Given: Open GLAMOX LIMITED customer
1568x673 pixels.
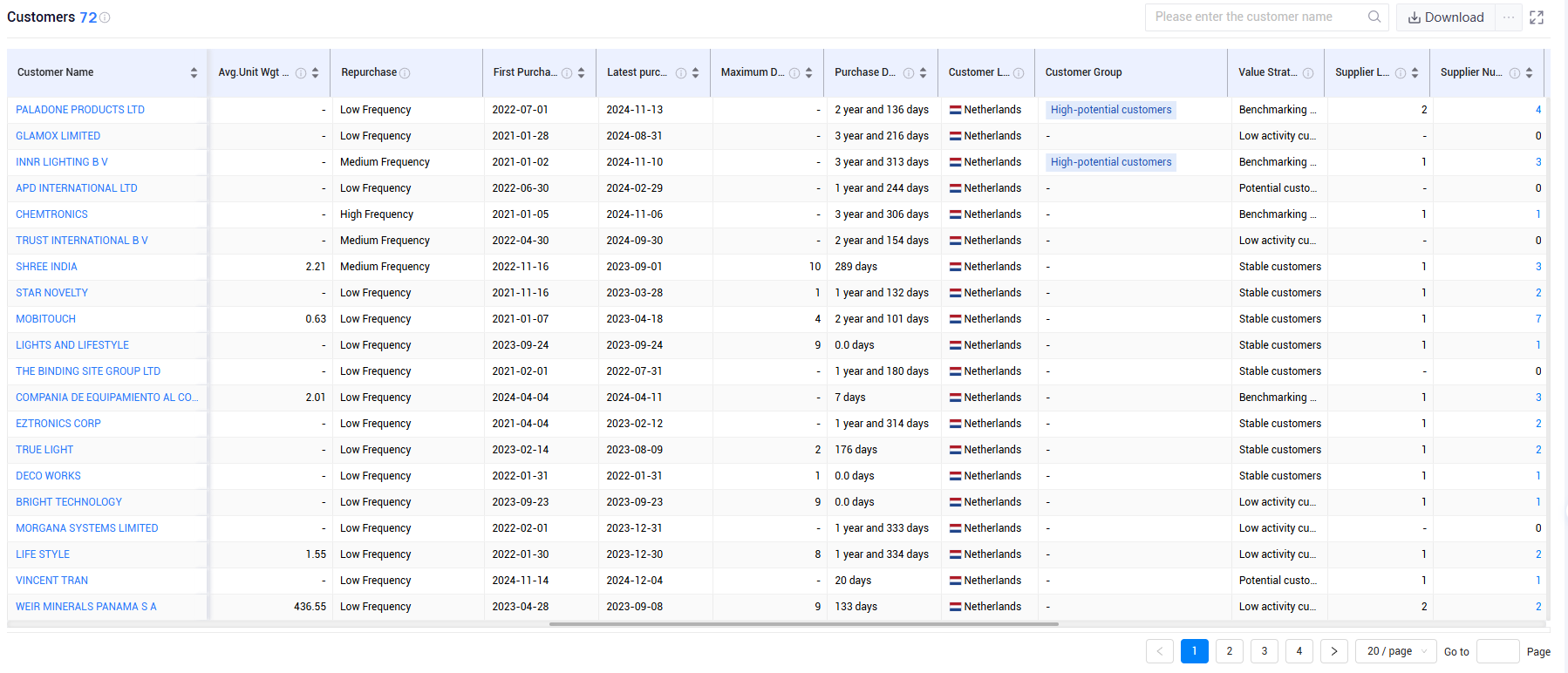Looking at the screenshot, I should (x=58, y=136).
